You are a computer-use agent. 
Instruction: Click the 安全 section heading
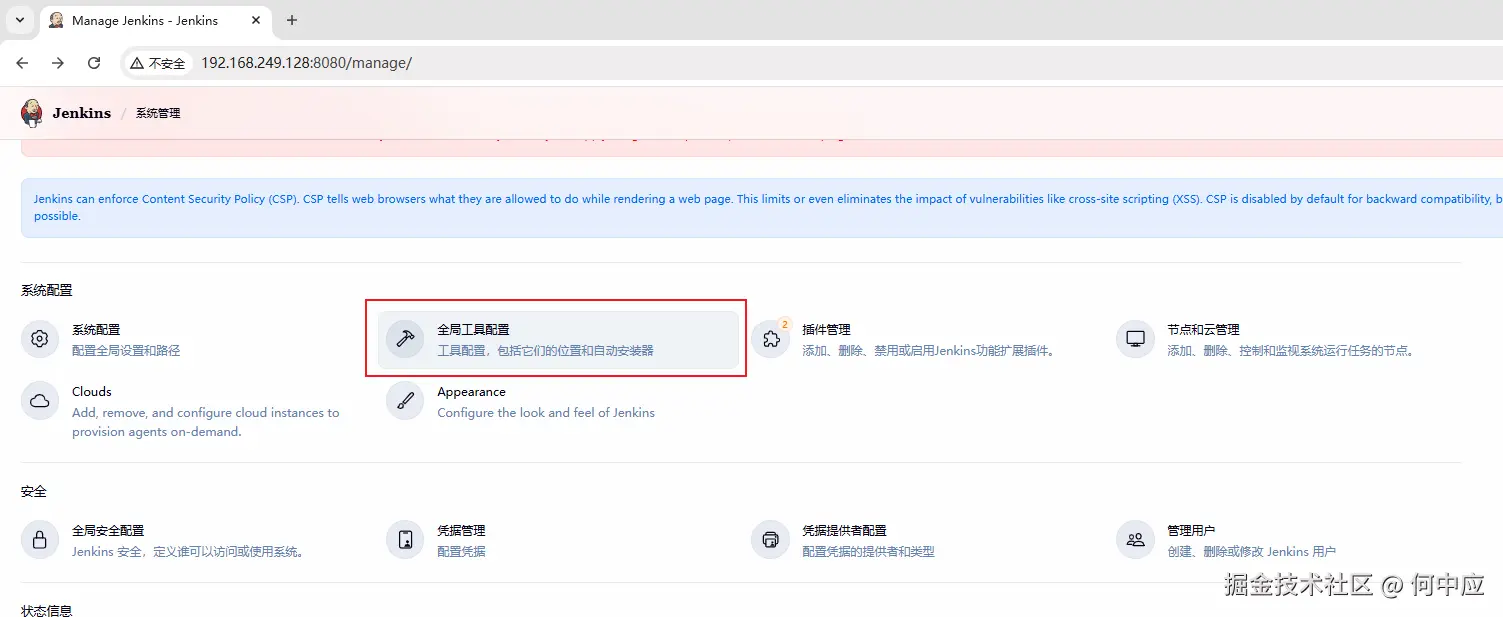pyautogui.click(x=34, y=492)
